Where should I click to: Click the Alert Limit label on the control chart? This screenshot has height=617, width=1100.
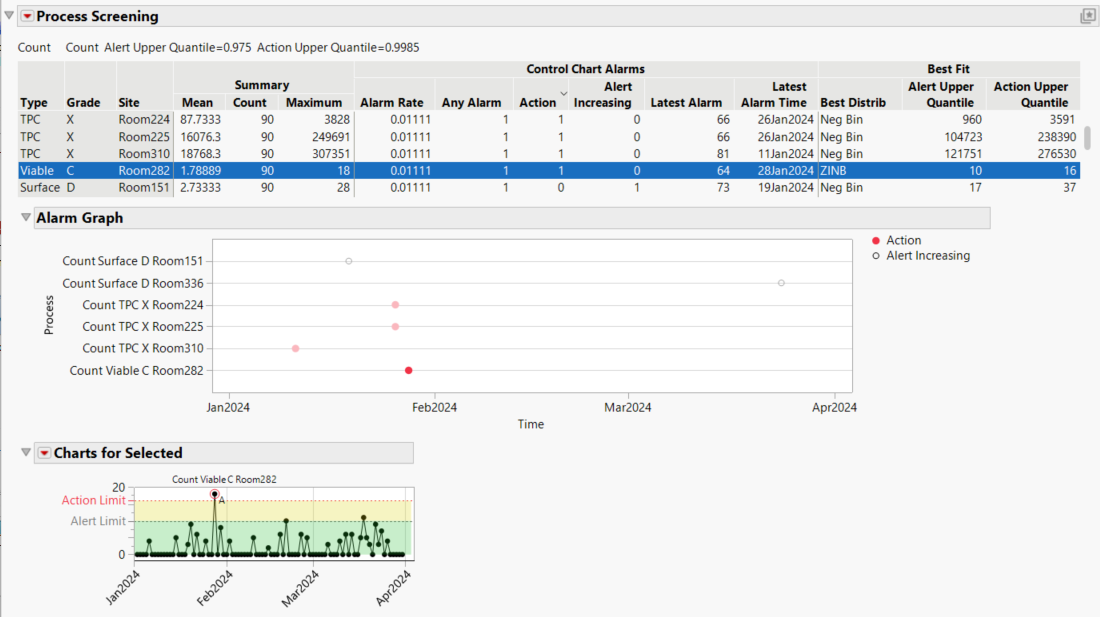[x=98, y=521]
